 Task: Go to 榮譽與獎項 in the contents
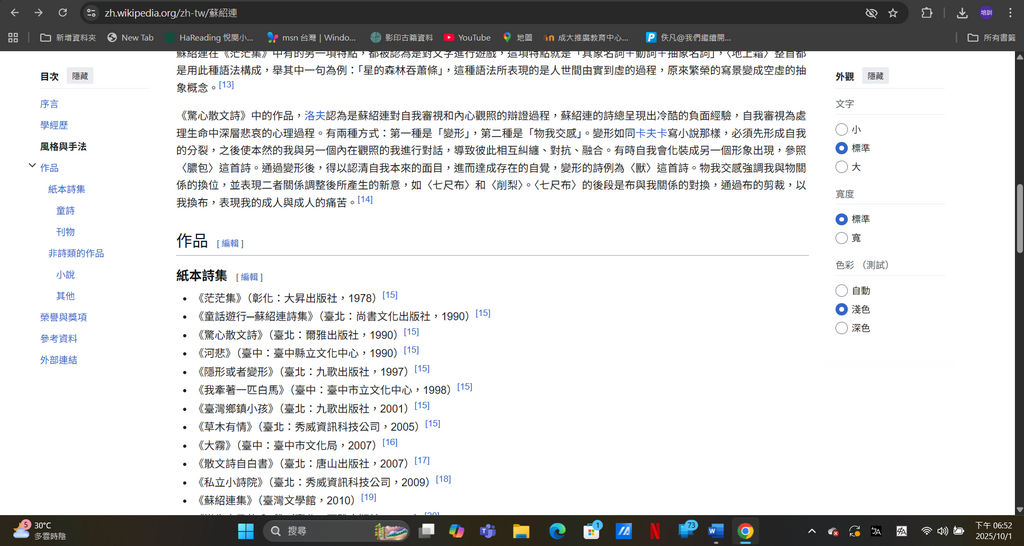point(63,317)
